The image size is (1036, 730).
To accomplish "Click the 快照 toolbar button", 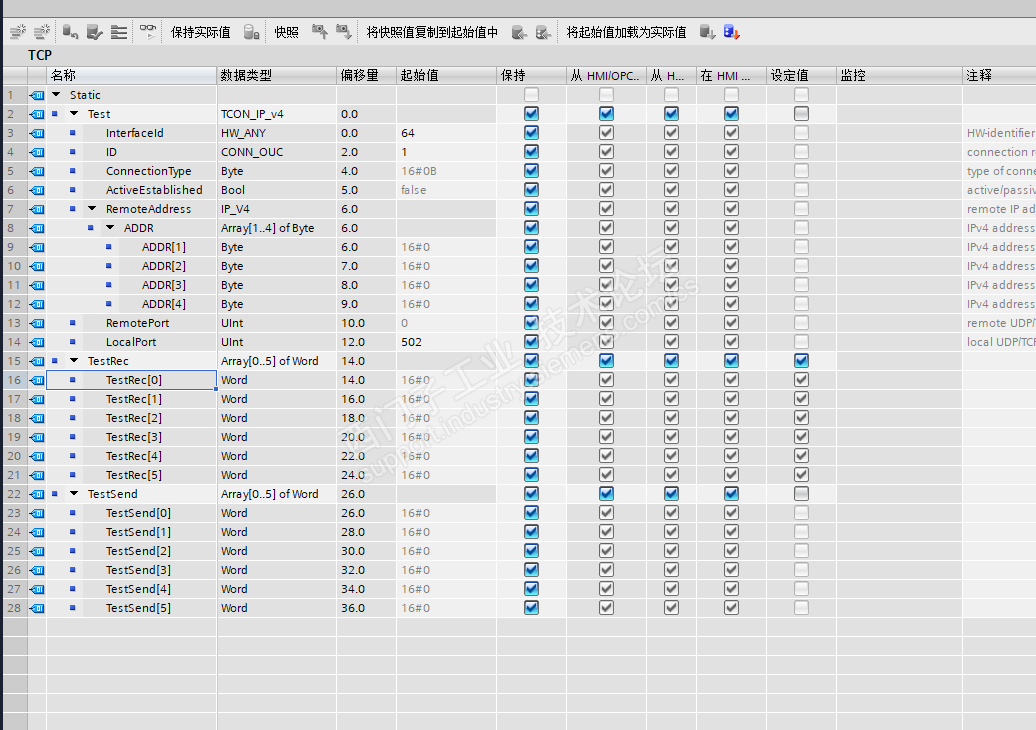I will coord(286,32).
